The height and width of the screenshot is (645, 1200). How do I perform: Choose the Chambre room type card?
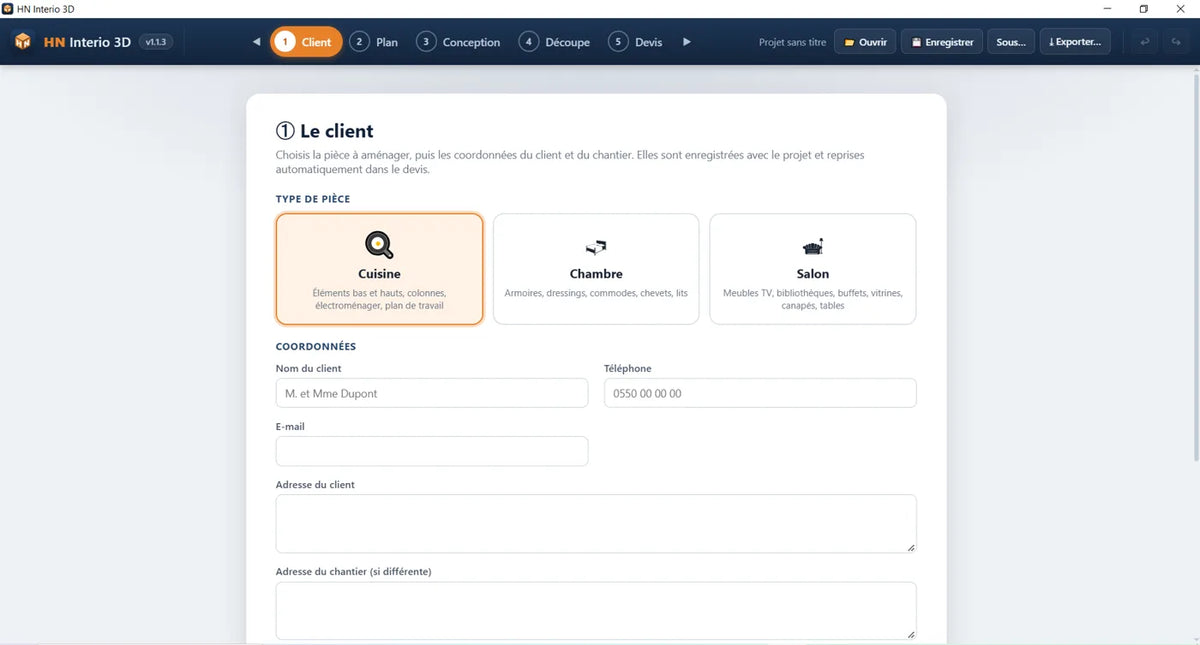coord(596,269)
